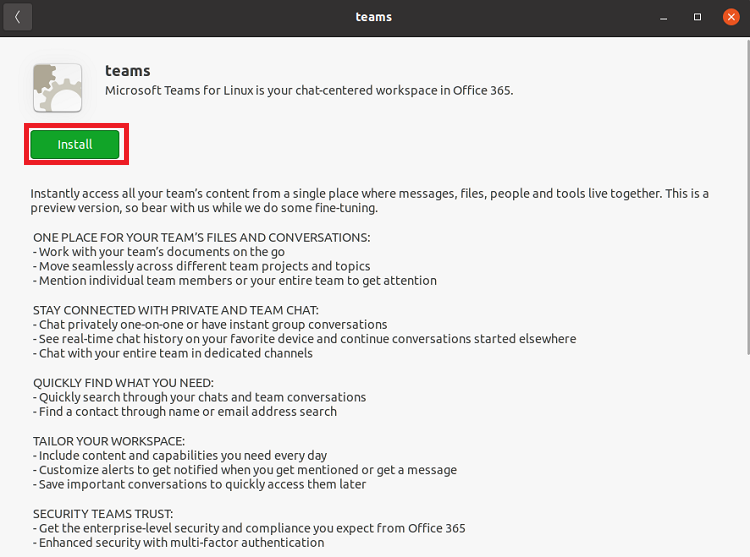Click 'Save important conversations' line
Image resolution: width=750 pixels, height=557 pixels.
coord(199,484)
